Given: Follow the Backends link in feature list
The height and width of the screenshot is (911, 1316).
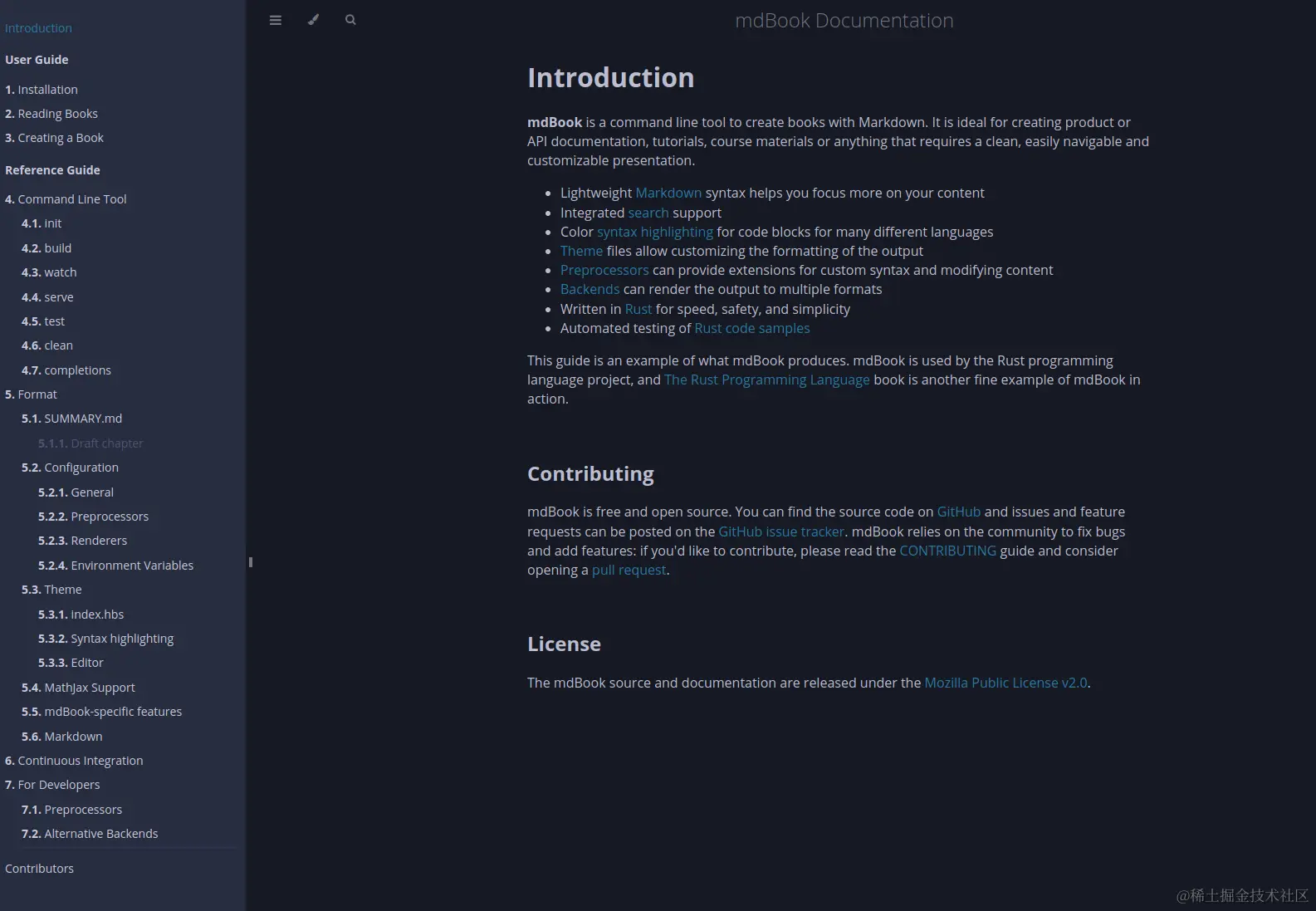Looking at the screenshot, I should click(x=590, y=289).
